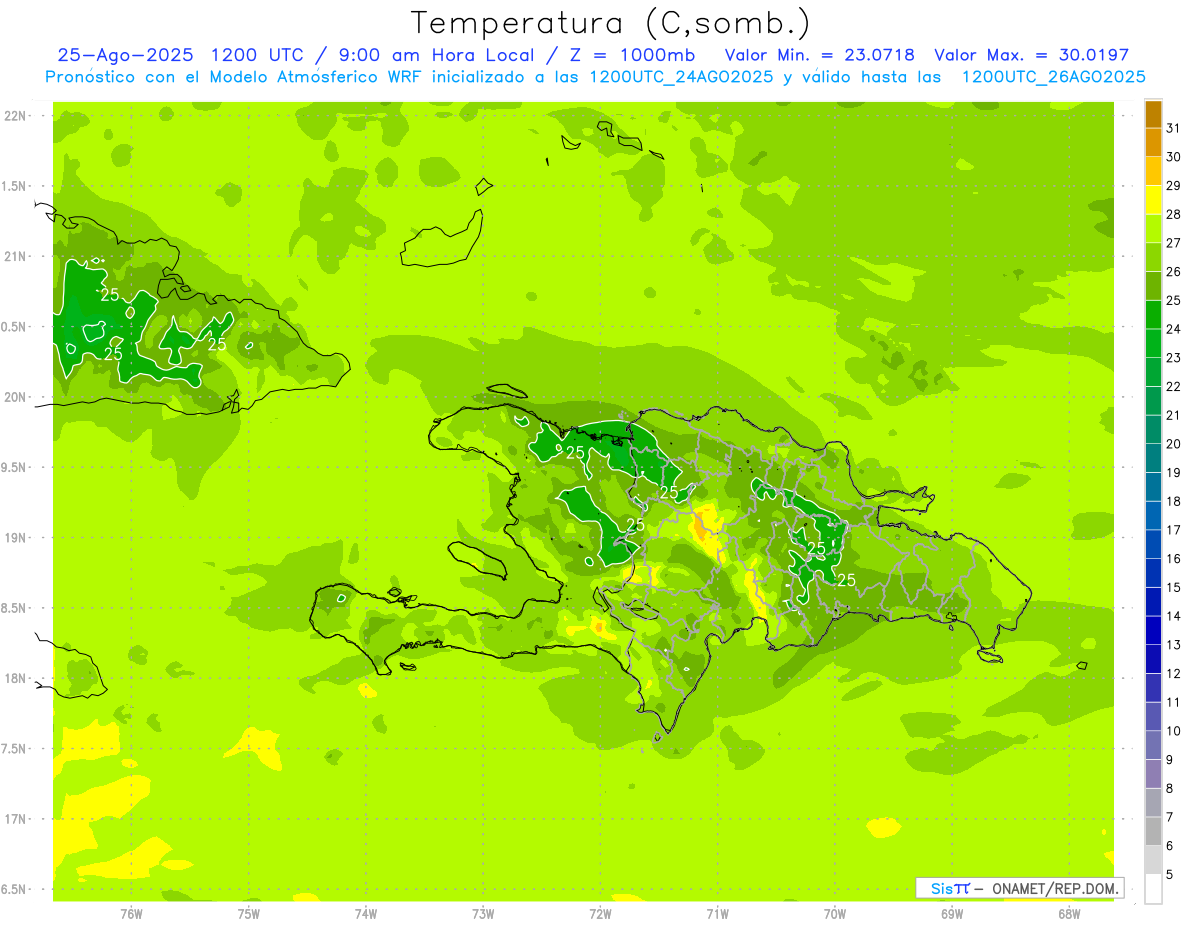The height and width of the screenshot is (927, 1200).
Task: Pick the topmost brown legend swatch above 31
Action: pyautogui.click(x=1153, y=114)
